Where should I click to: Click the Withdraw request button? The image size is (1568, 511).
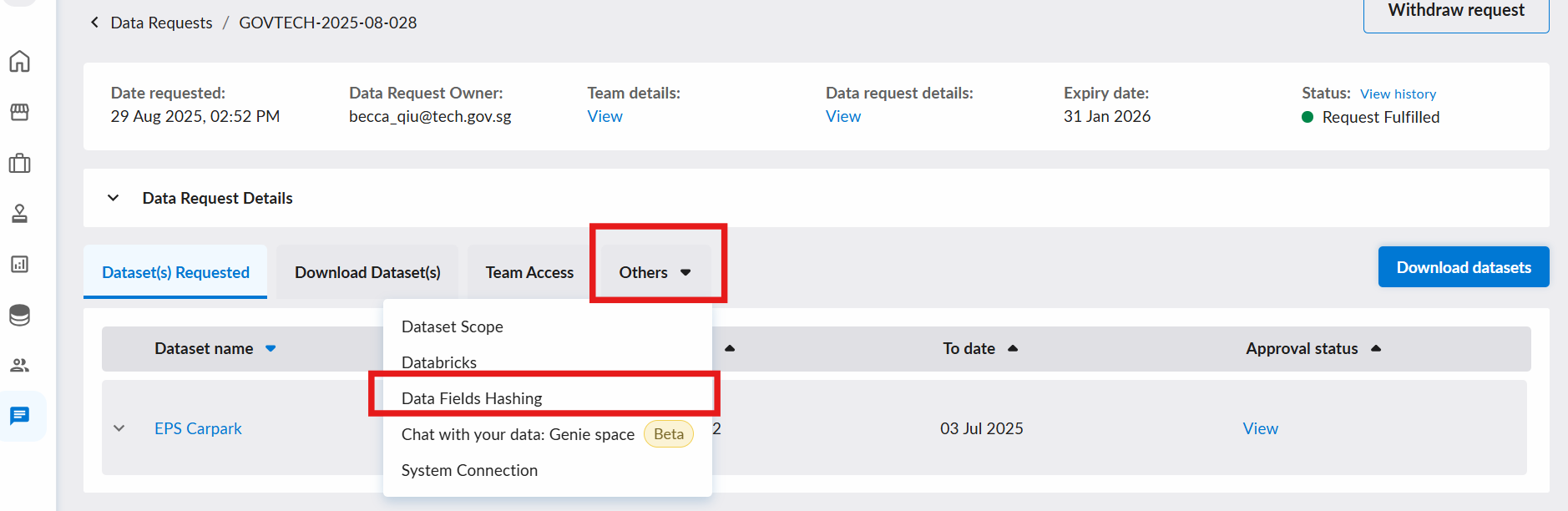1456,12
